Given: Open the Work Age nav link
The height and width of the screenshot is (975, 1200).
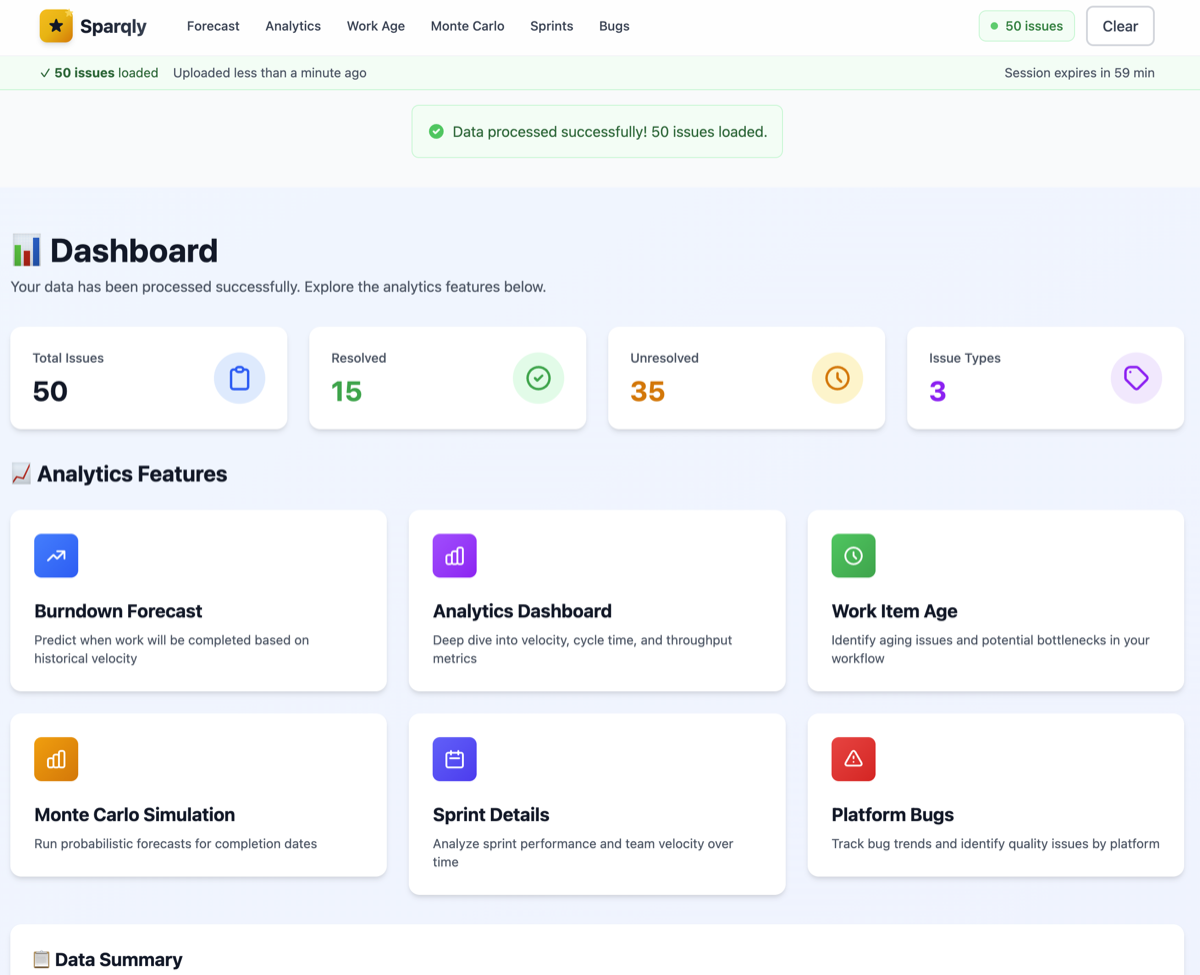Looking at the screenshot, I should [376, 26].
